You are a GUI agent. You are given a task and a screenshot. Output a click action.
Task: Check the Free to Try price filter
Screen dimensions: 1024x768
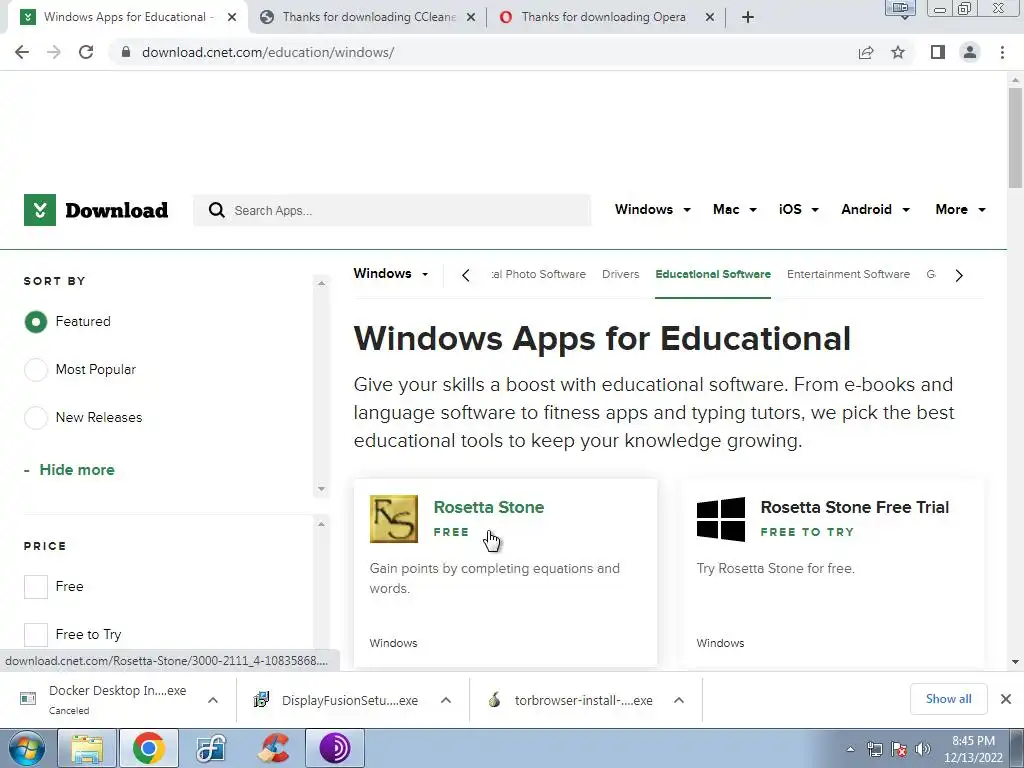[36, 634]
